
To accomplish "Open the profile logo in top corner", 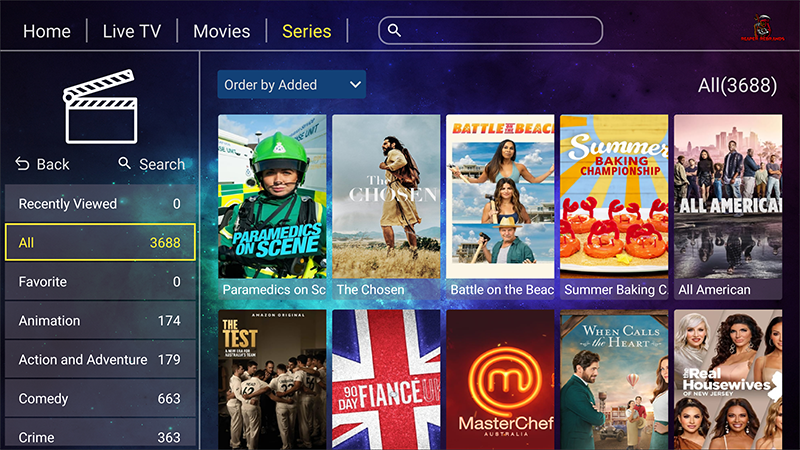I will (x=763, y=28).
